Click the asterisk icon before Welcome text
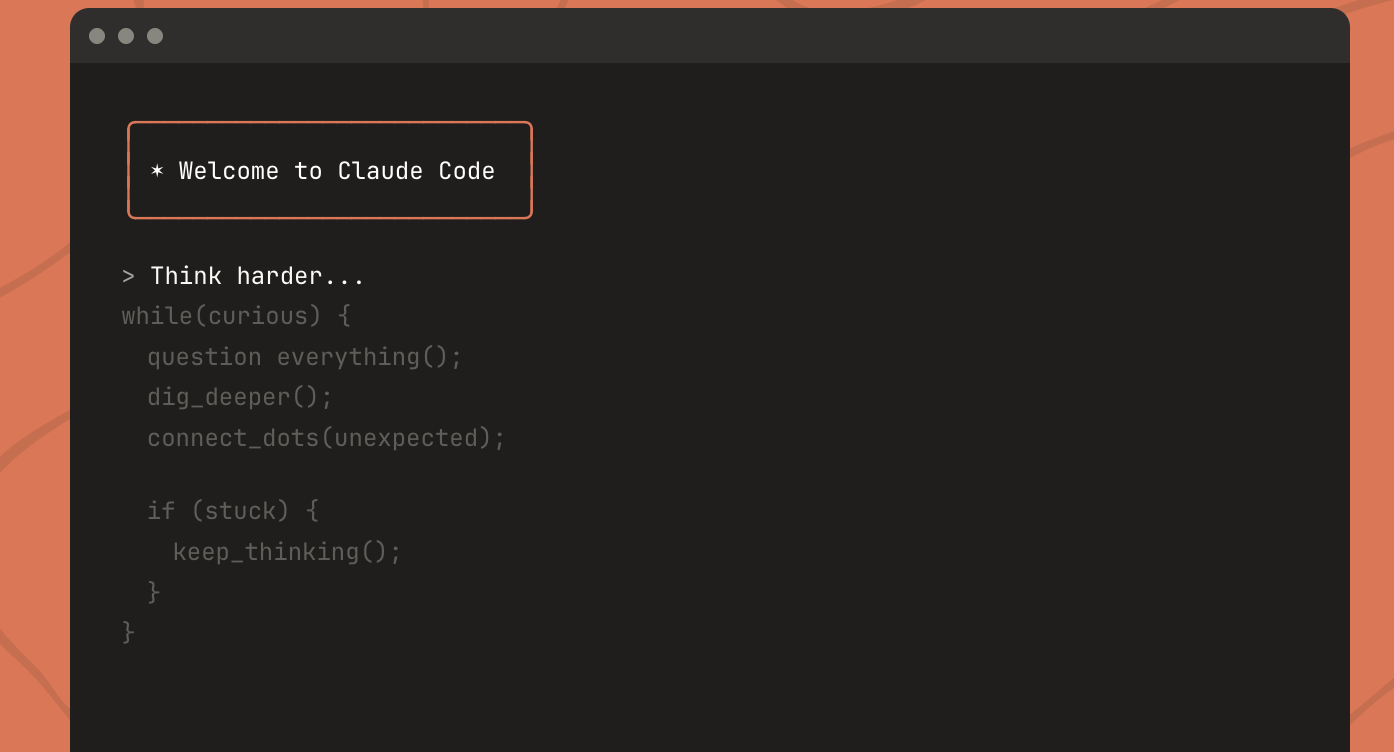The width and height of the screenshot is (1394, 752). point(157,171)
